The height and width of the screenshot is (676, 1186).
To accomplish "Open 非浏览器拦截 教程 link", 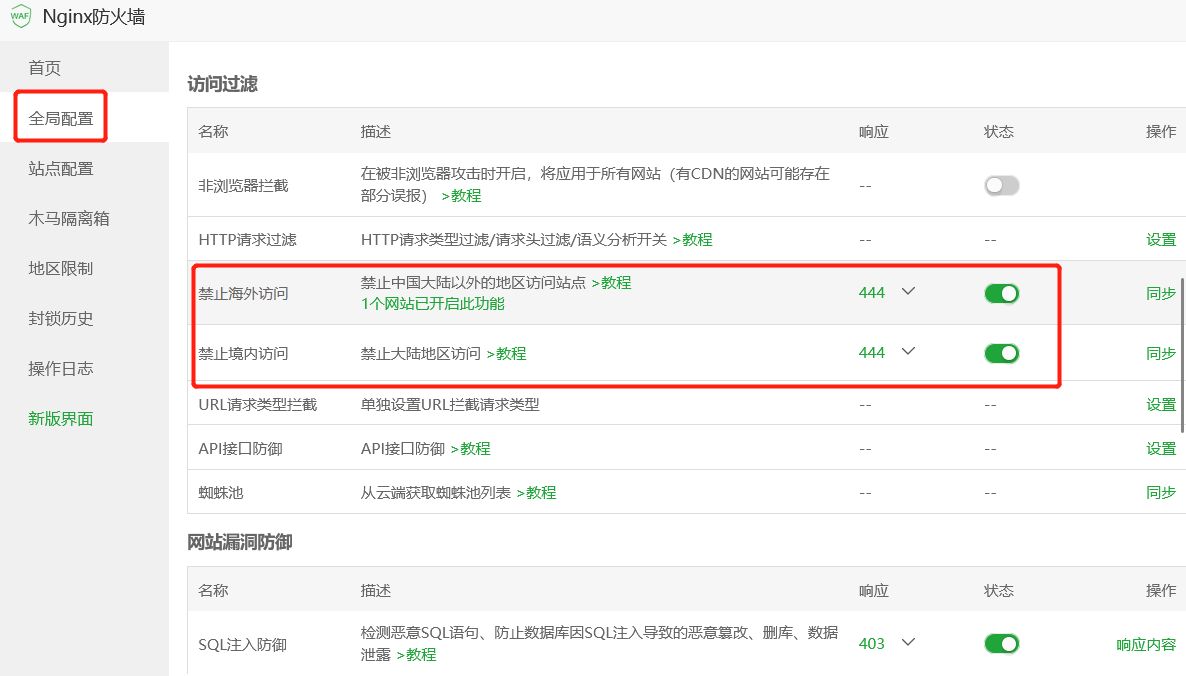I will click(x=461, y=196).
